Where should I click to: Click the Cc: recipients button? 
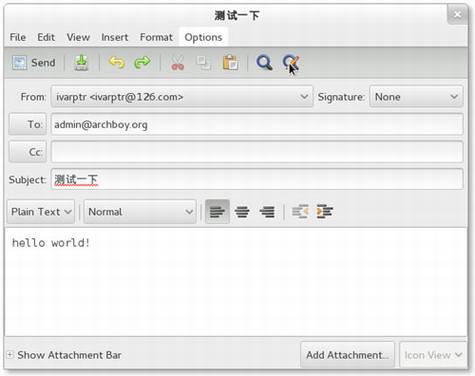(x=27, y=152)
